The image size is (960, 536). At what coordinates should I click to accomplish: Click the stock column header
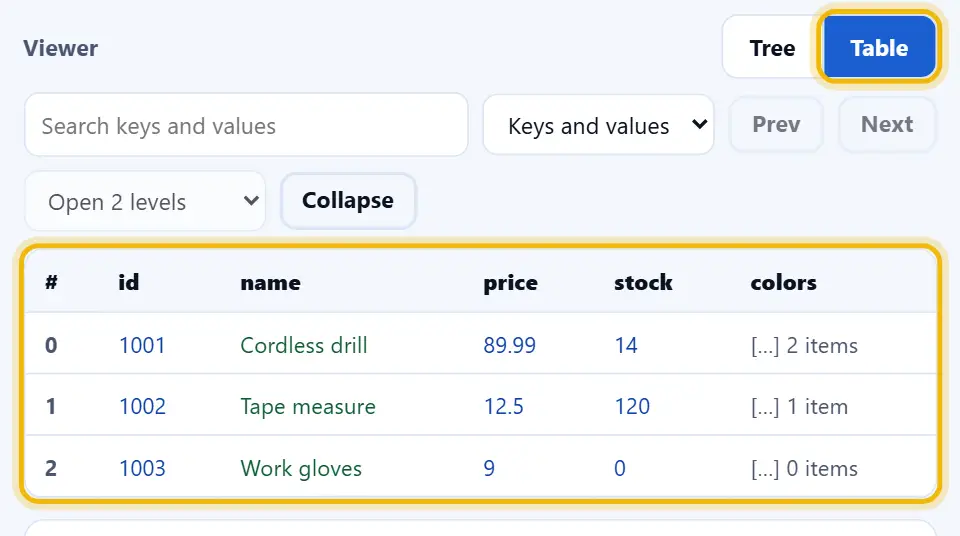point(643,282)
